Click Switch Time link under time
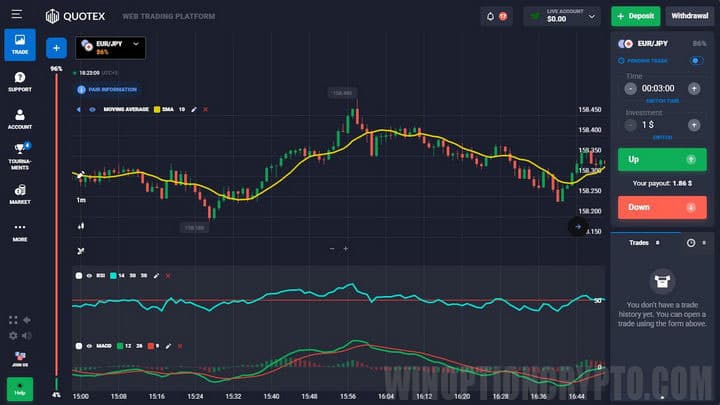This screenshot has height=405, width=720. pyautogui.click(x=662, y=101)
